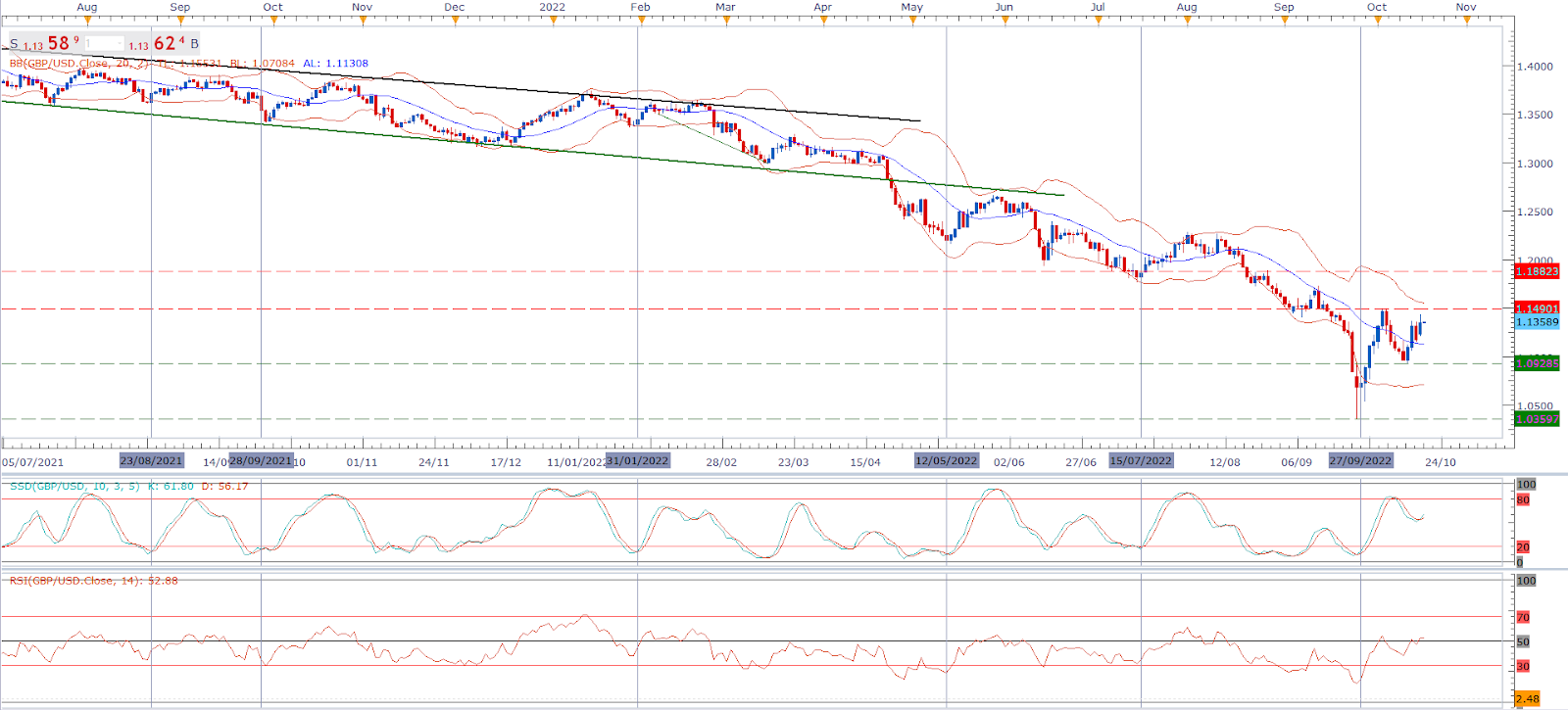Screen dimensions: 1568x710
Task: Click the 50 midline label on RSI scale
Action: 1523,641
